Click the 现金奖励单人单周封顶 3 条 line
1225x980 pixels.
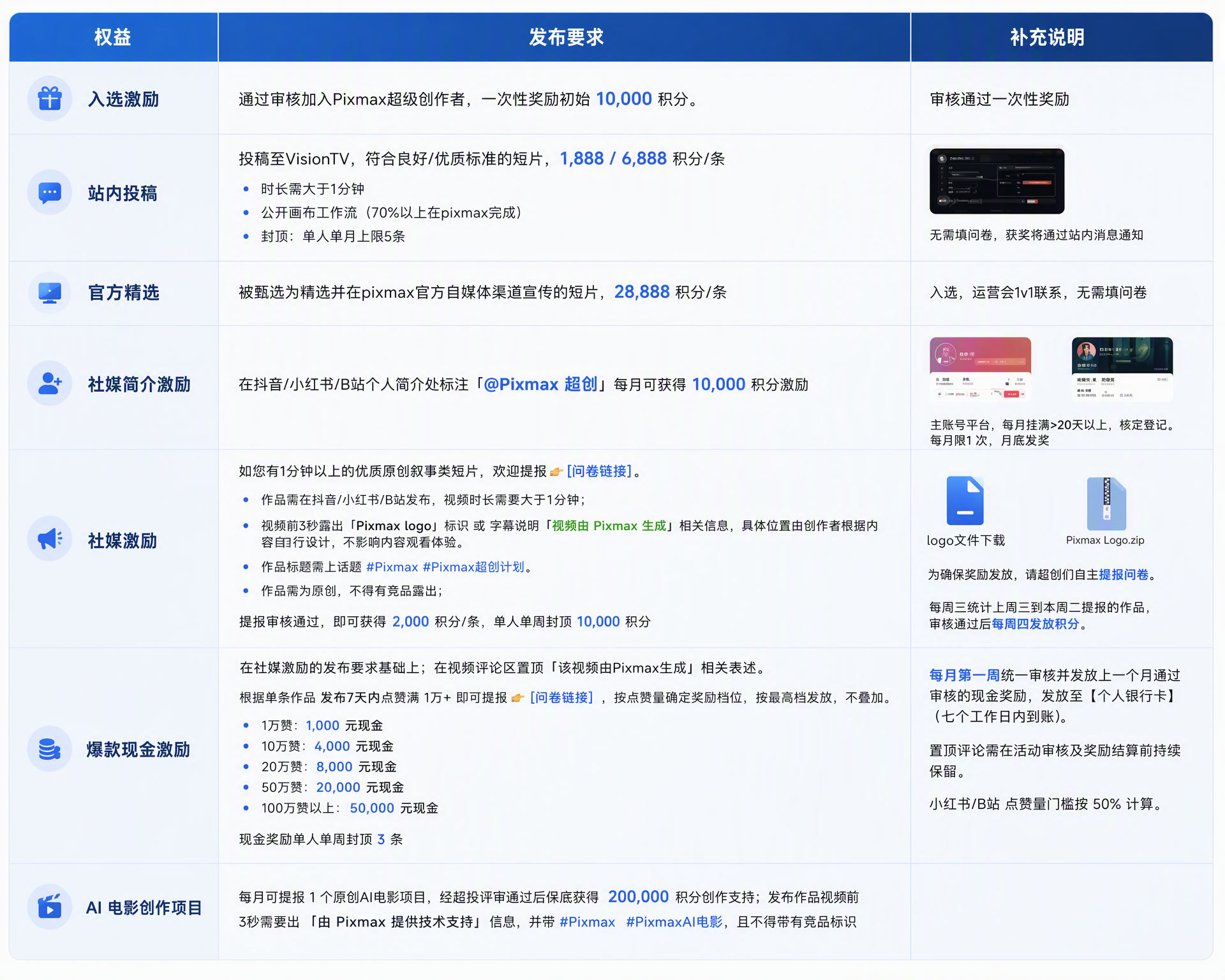pos(321,839)
